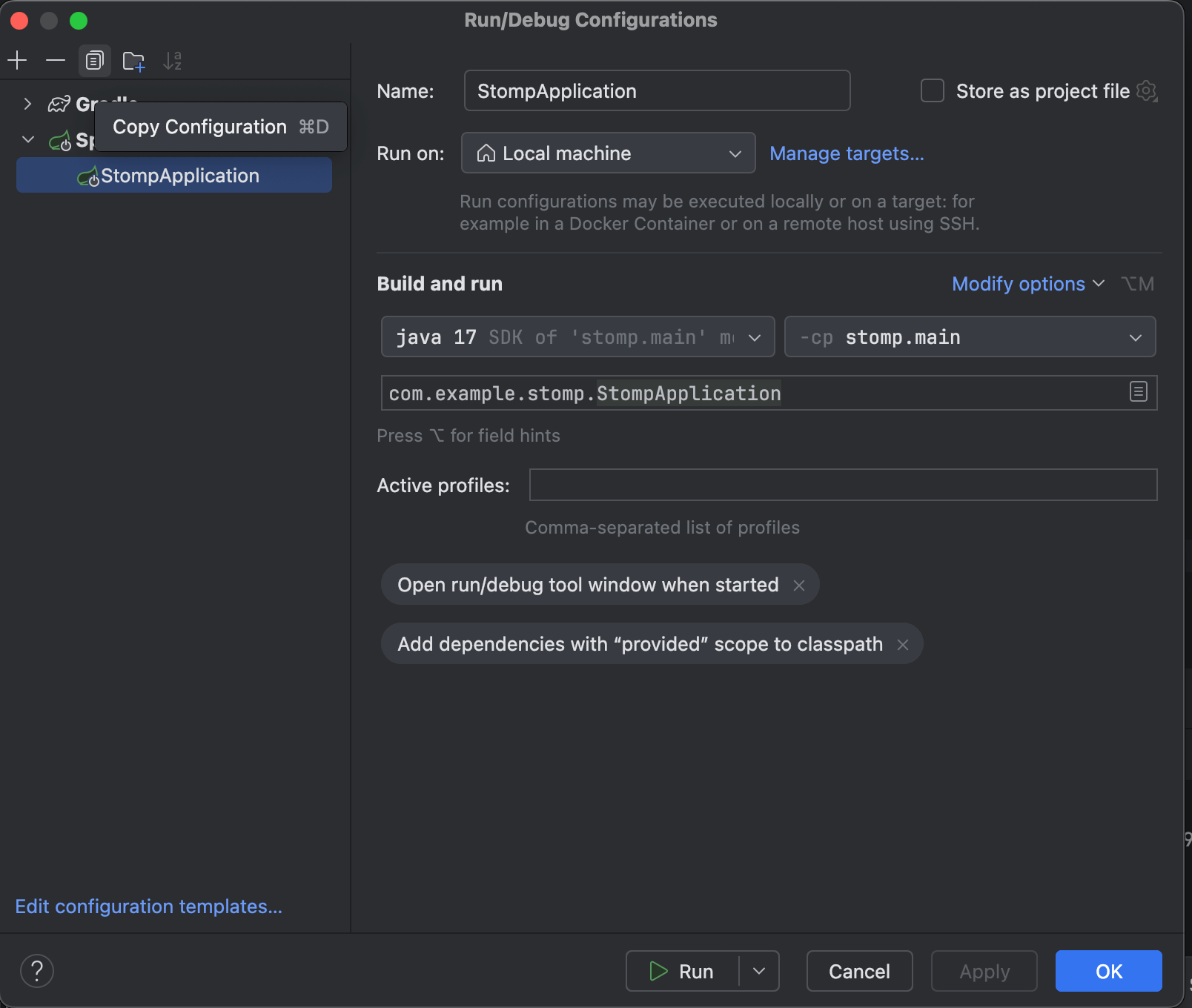Expand the Gradle tree node

pyautogui.click(x=27, y=104)
